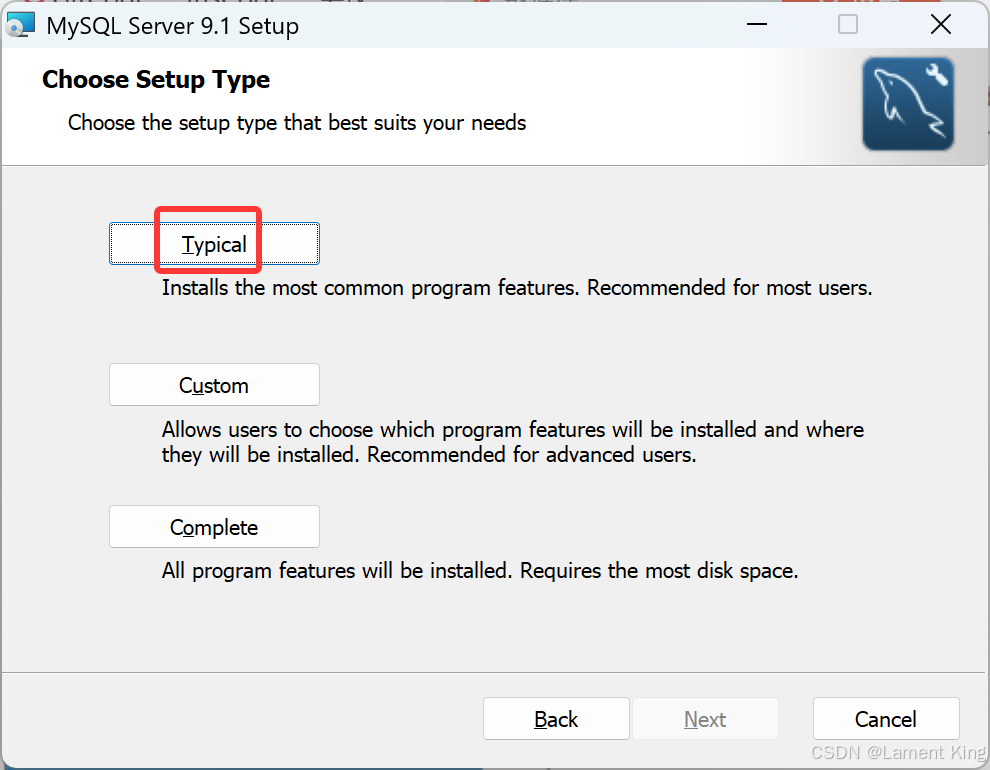Cancel the MySQL Server installation

[x=886, y=718]
